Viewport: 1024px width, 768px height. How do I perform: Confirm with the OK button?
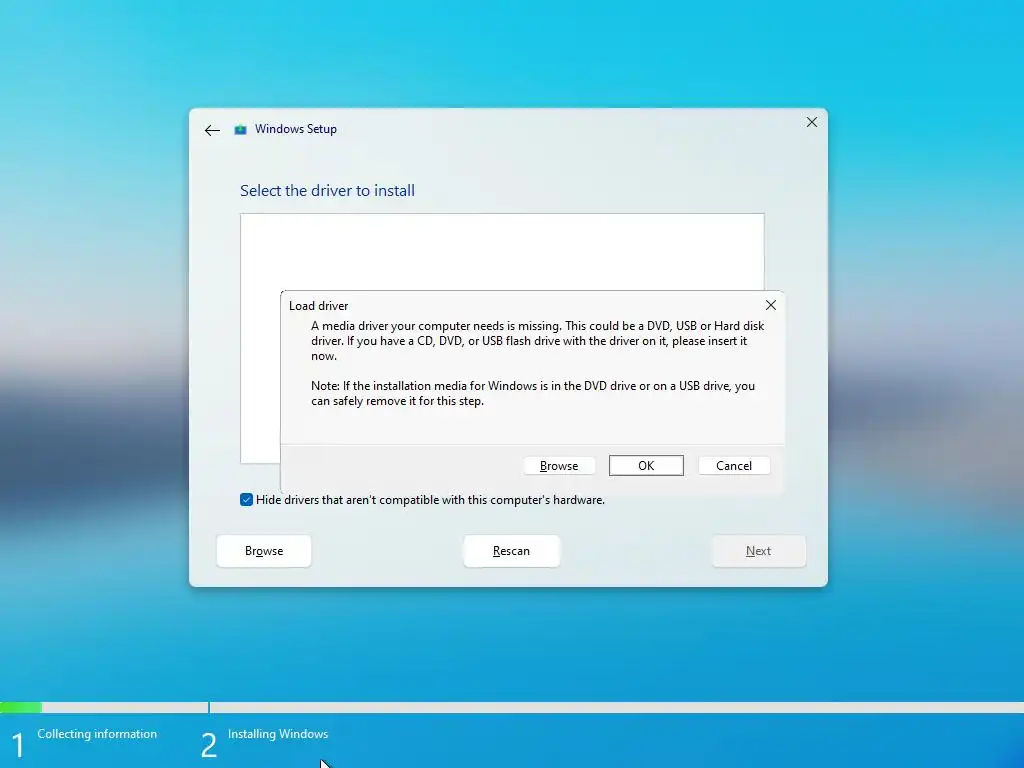point(646,466)
